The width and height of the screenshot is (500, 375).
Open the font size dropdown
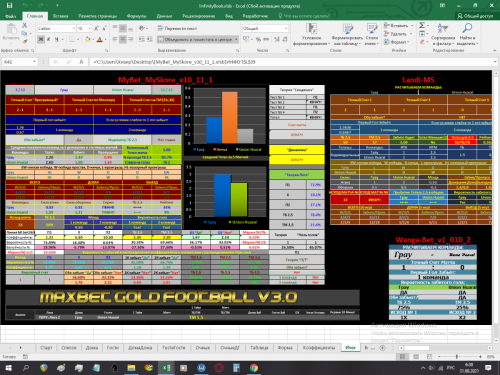(89, 29)
